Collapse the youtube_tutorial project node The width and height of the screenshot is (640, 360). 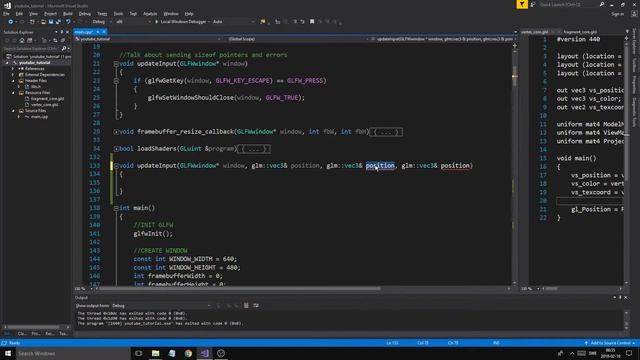7,63
